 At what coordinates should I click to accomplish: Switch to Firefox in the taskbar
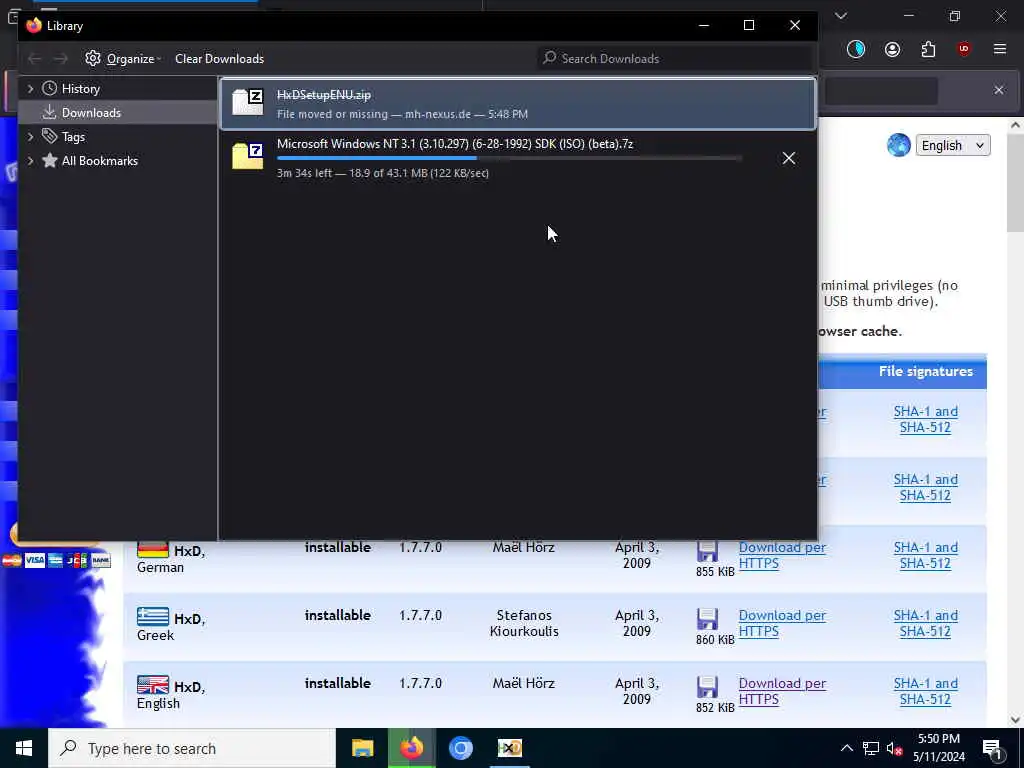(x=411, y=748)
